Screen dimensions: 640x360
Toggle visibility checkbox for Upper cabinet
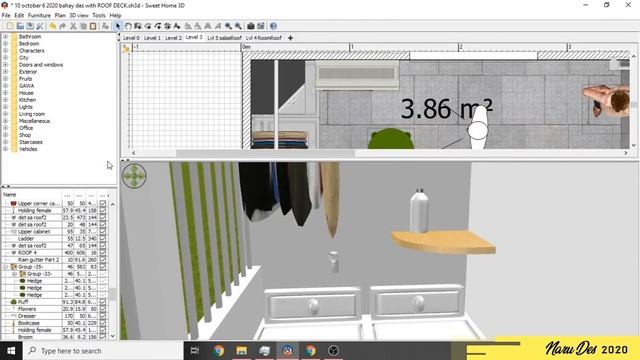102,231
